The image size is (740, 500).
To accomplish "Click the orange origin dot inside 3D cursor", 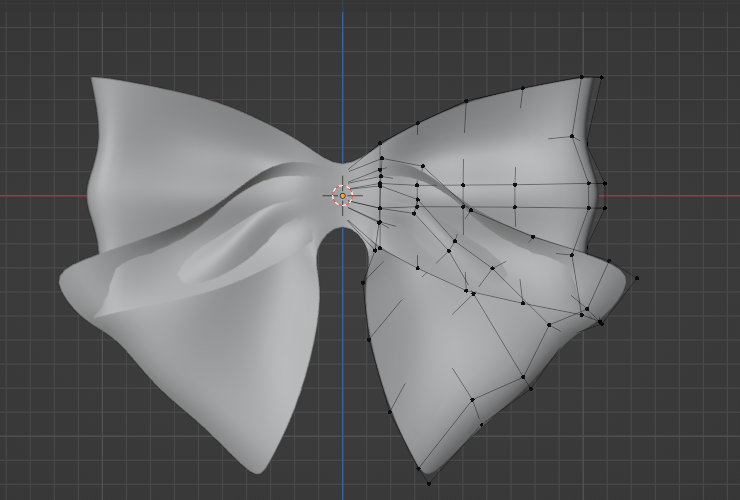I will pyautogui.click(x=343, y=195).
